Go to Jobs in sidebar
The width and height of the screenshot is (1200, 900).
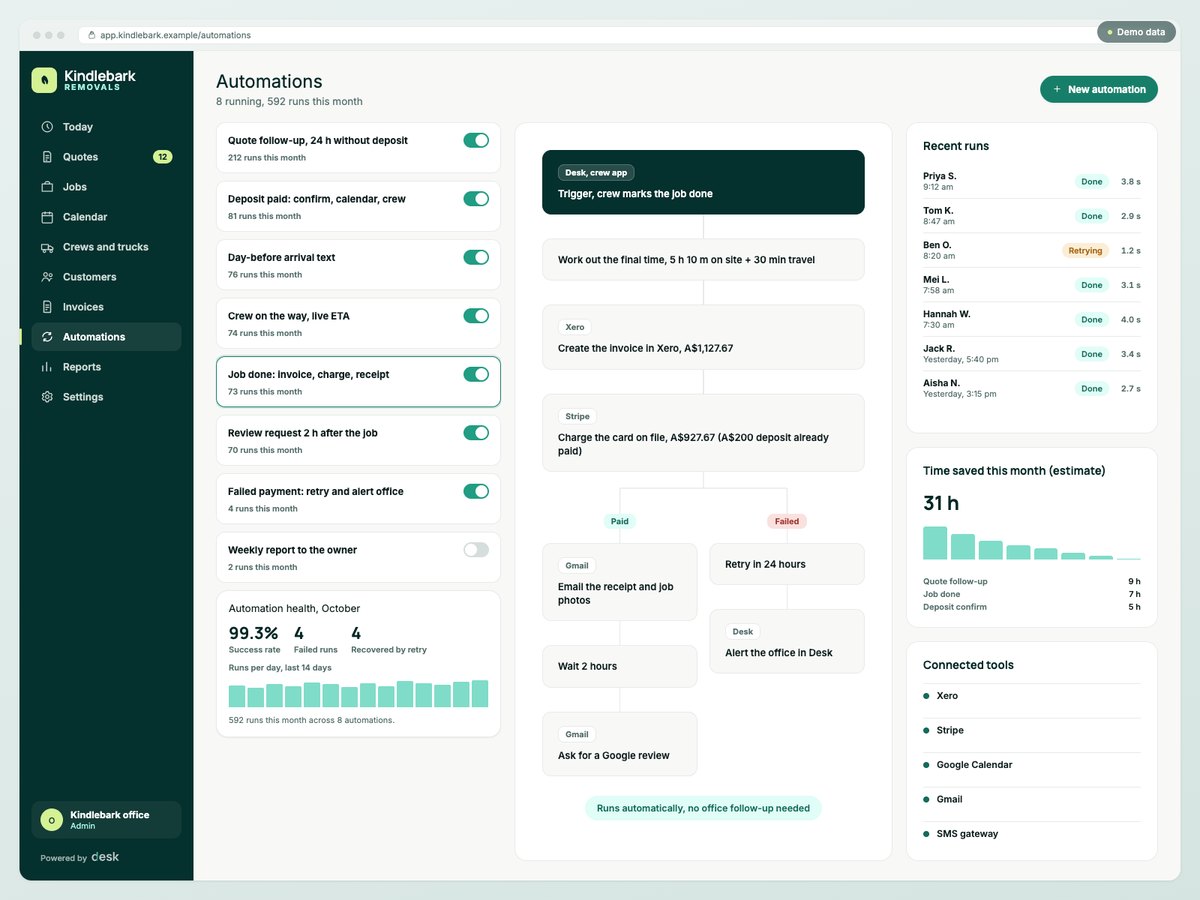pos(106,187)
